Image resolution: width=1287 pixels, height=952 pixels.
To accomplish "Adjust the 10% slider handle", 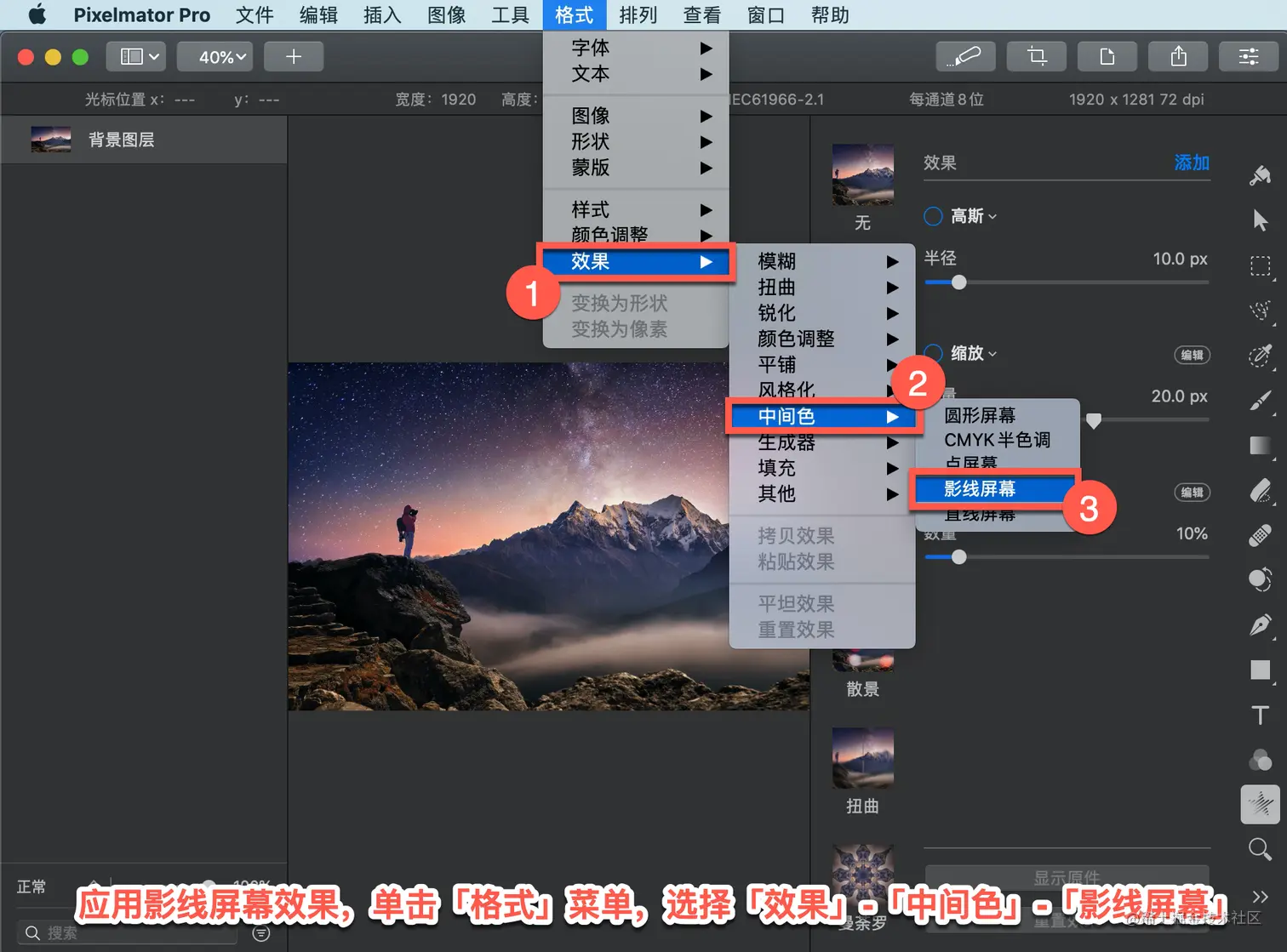I will coord(958,557).
